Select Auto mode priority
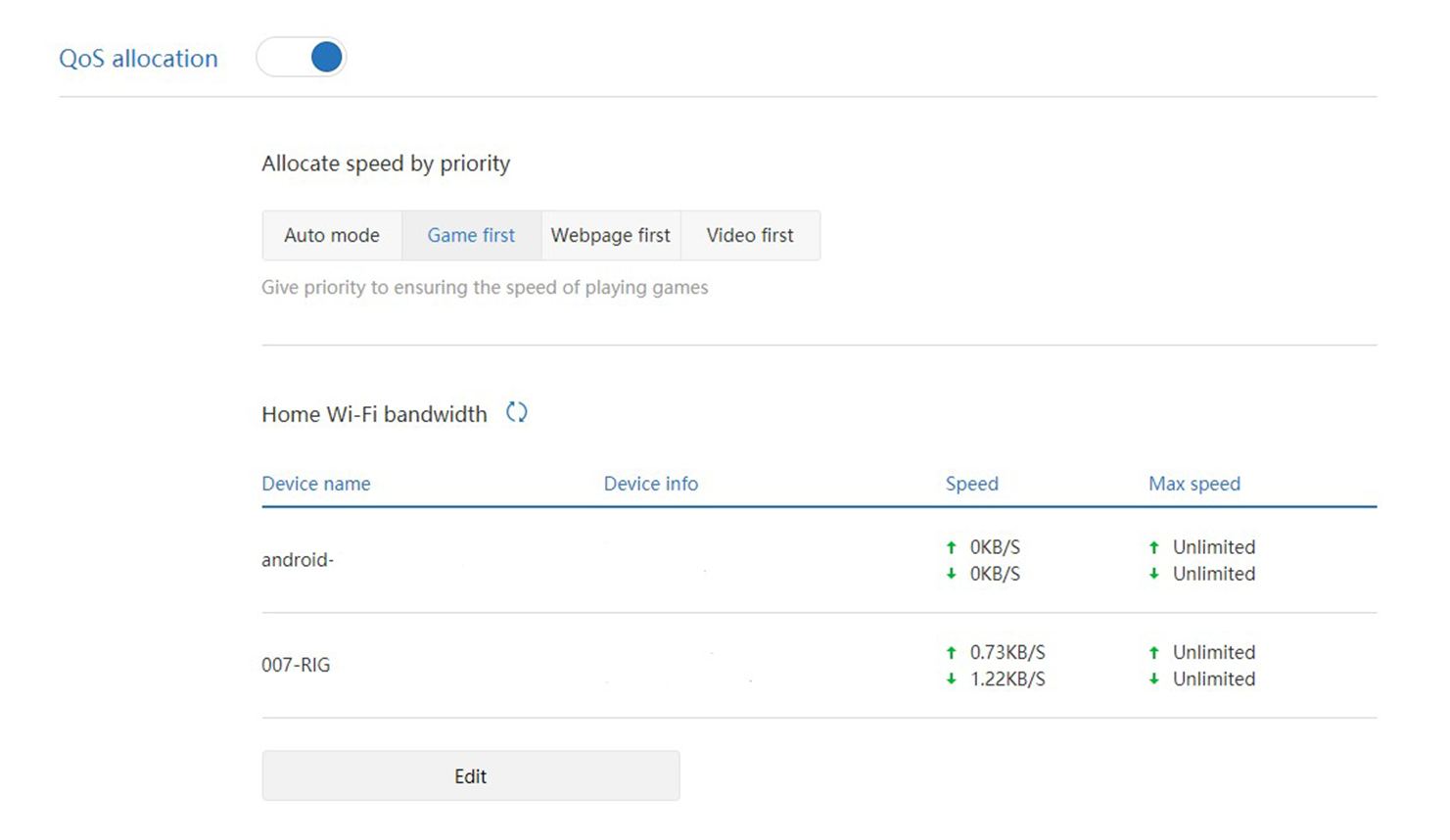 [x=332, y=236]
